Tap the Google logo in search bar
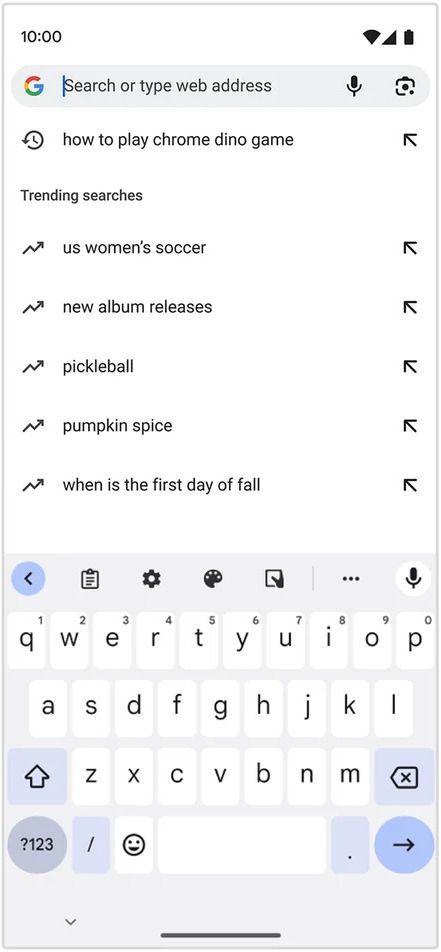Image resolution: width=441 pixels, height=952 pixels. pos(34,86)
